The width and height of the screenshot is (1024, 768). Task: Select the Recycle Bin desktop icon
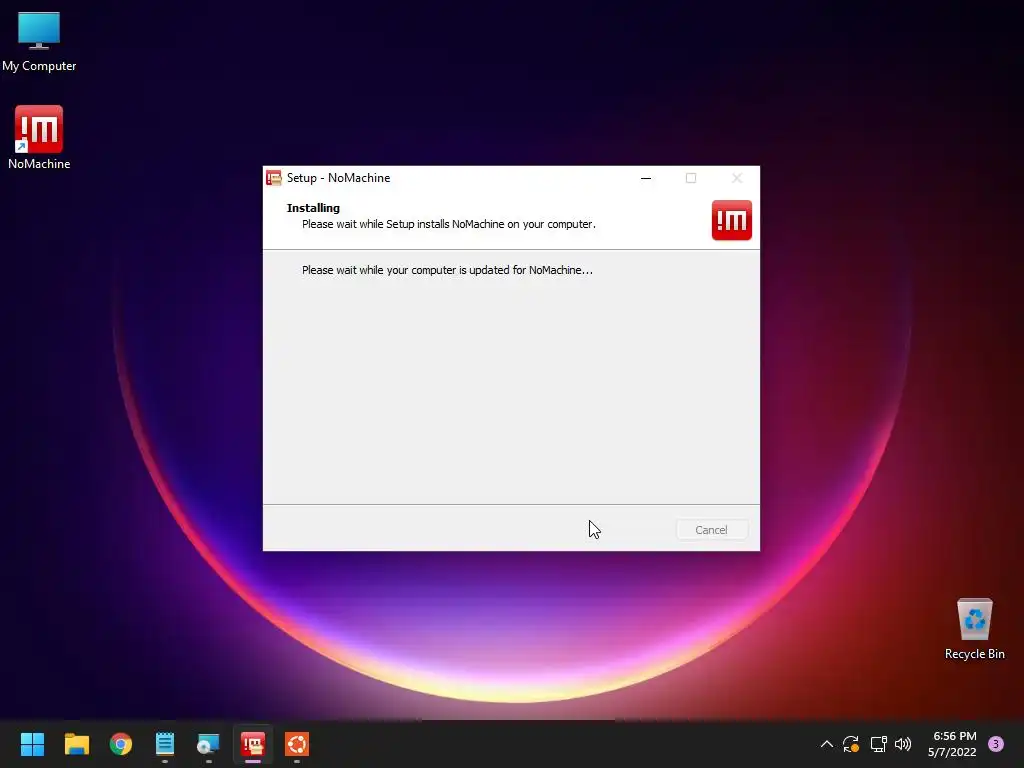[974, 629]
